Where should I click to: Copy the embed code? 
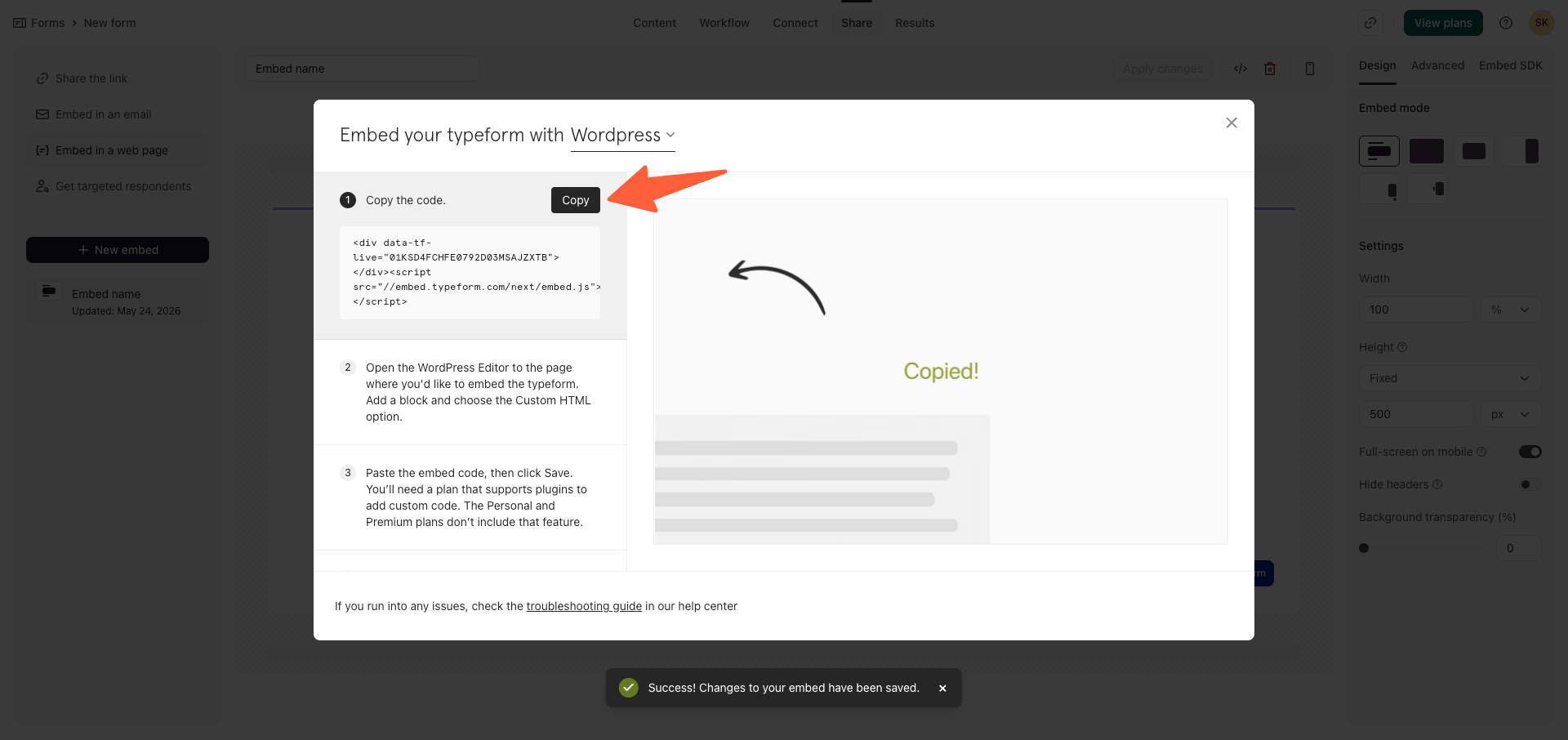tap(576, 200)
